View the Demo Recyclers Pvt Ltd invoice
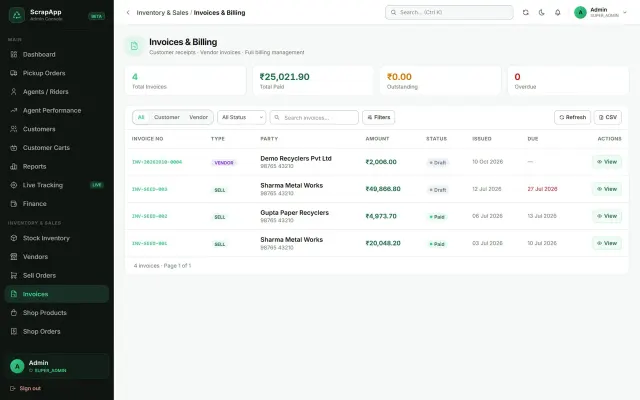640x400 pixels. point(607,162)
